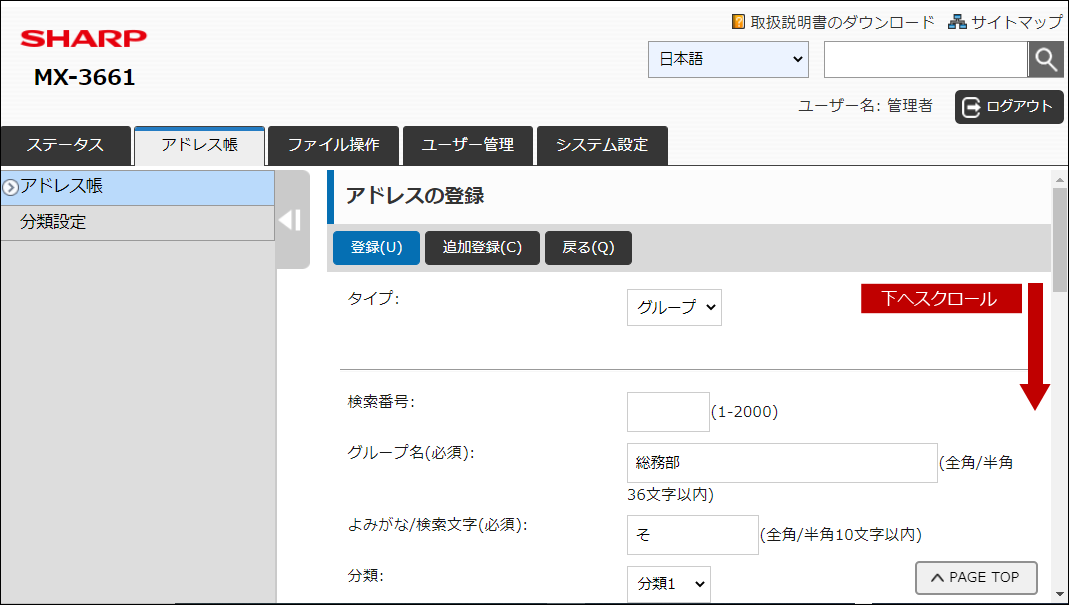Click the 戻る(Q) button
This screenshot has width=1069, height=605.
[x=588, y=248]
